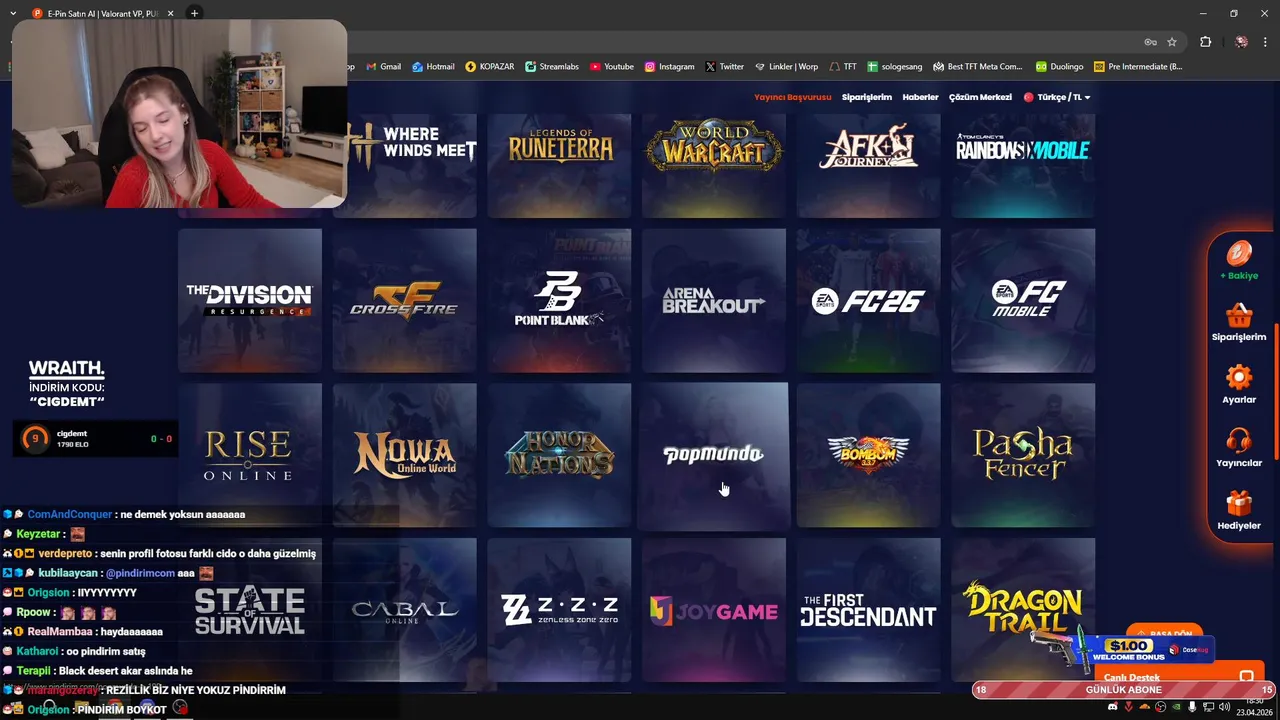Viewport: 1280px width, 720px height.
Task: Bookmark this page with star icon
Action: (1172, 42)
